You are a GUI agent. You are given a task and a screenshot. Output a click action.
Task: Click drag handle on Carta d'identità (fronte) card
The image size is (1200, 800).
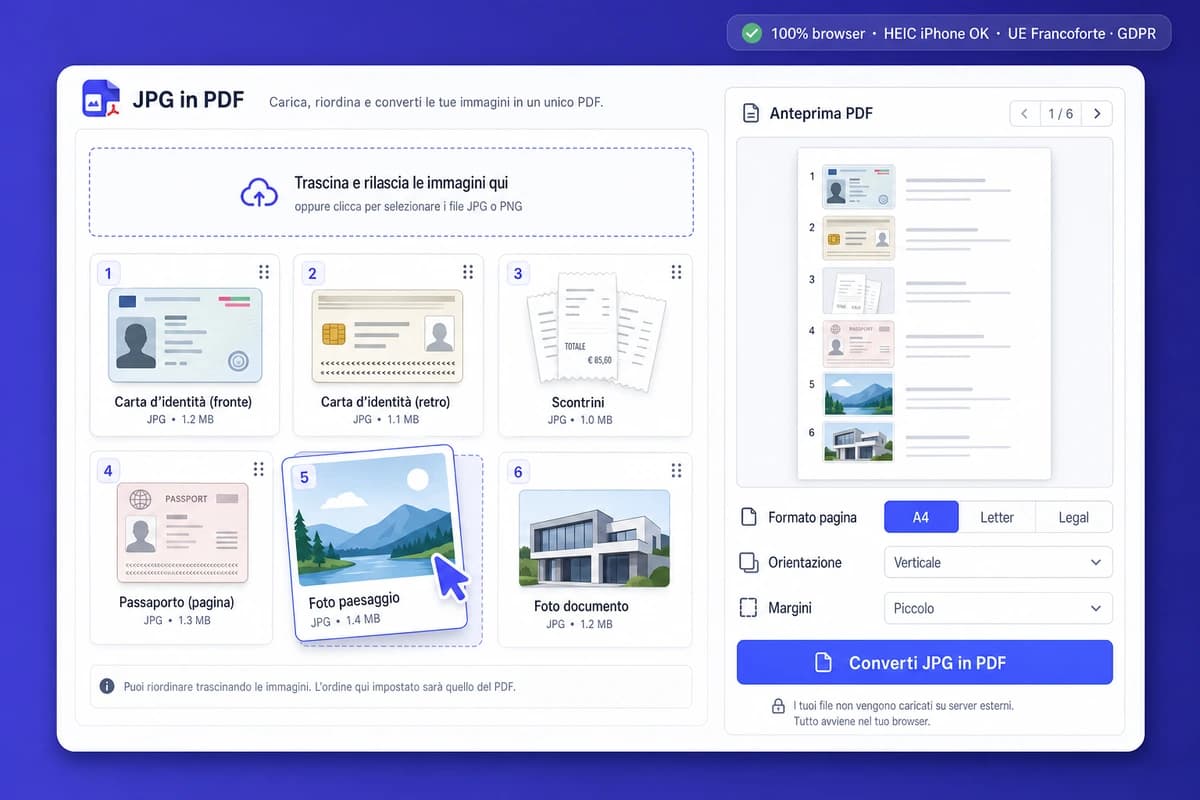[264, 272]
